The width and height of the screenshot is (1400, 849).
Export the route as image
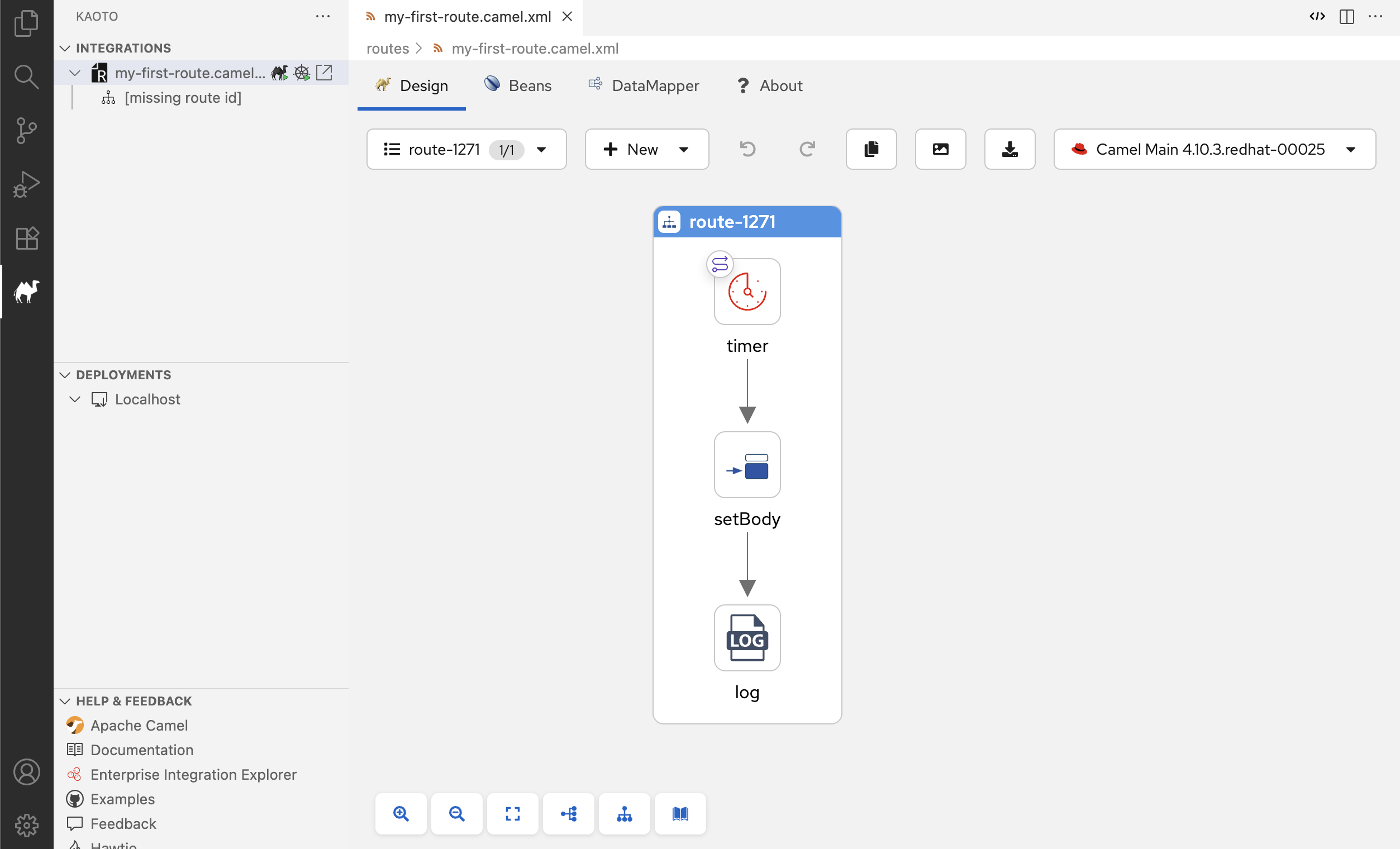[x=940, y=149]
